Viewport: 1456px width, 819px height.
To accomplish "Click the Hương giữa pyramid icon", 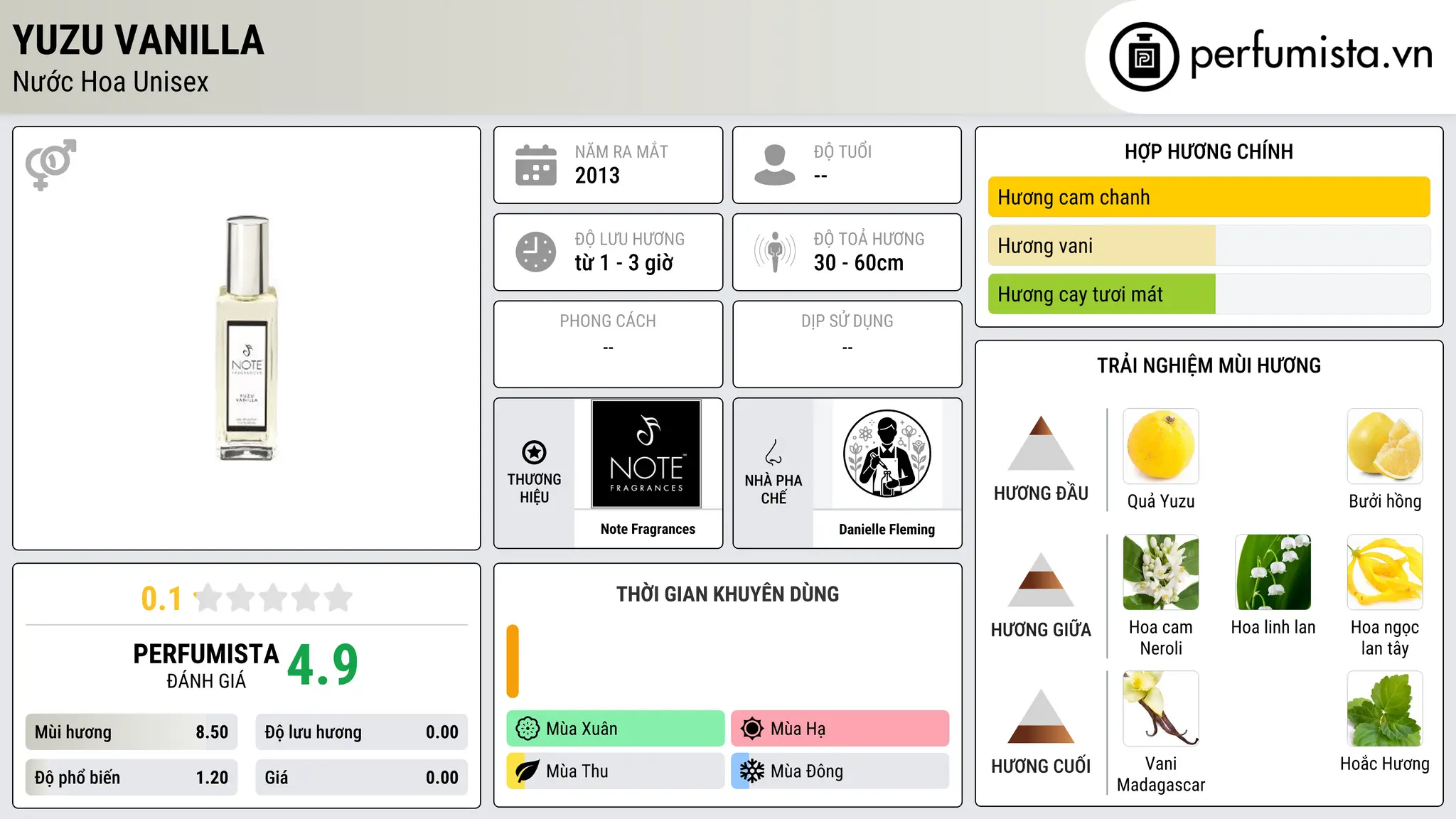I will tap(1041, 579).
